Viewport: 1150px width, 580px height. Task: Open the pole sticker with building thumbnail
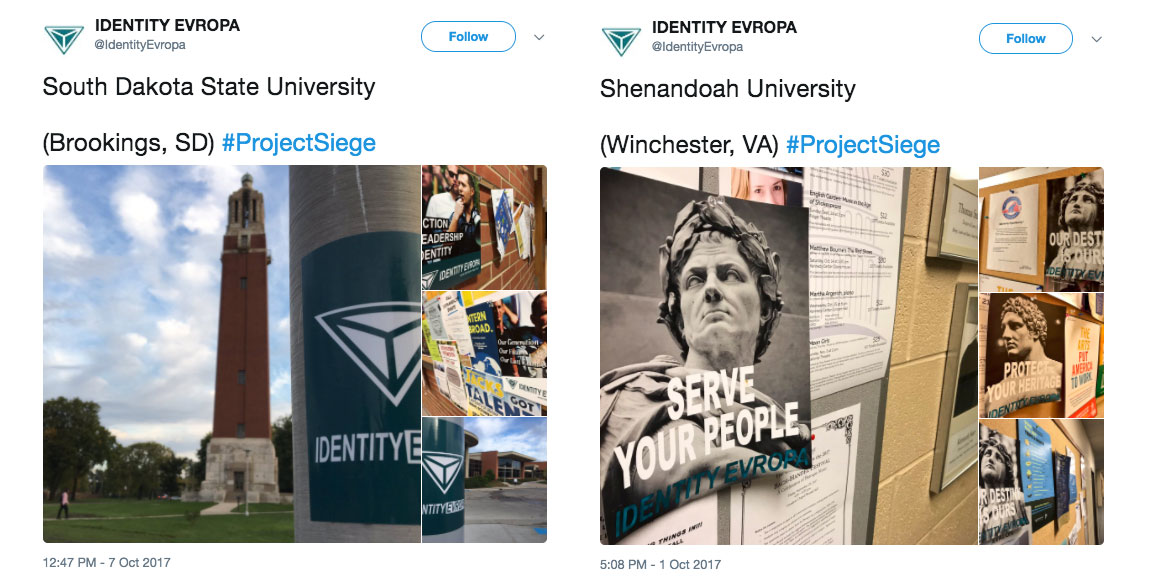click(484, 480)
